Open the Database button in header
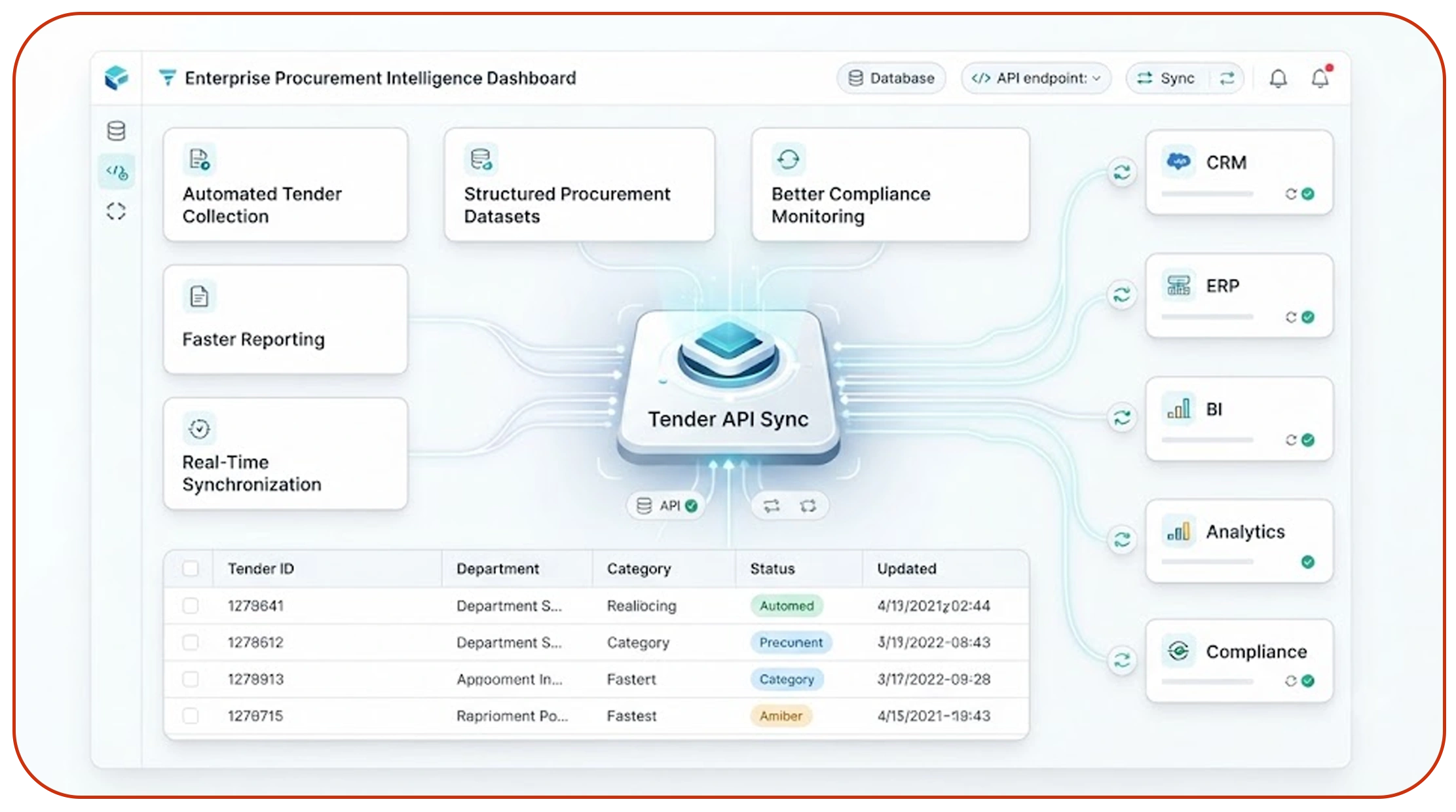Screen dimensions: 1456x812 point(891,79)
